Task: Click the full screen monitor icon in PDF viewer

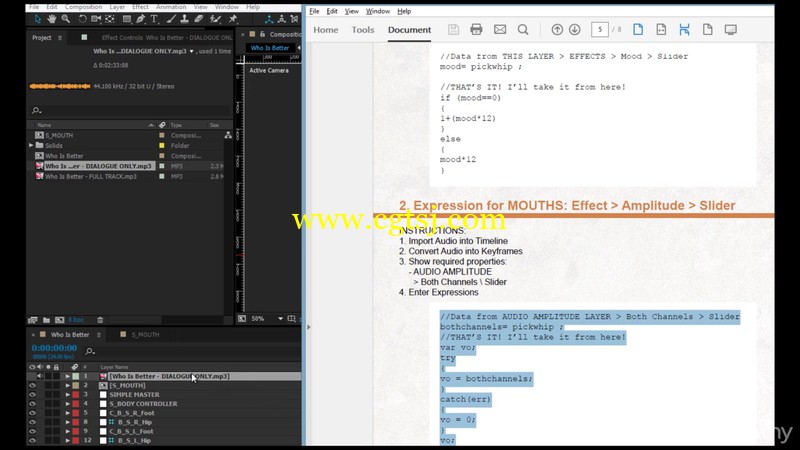Action: [x=731, y=30]
